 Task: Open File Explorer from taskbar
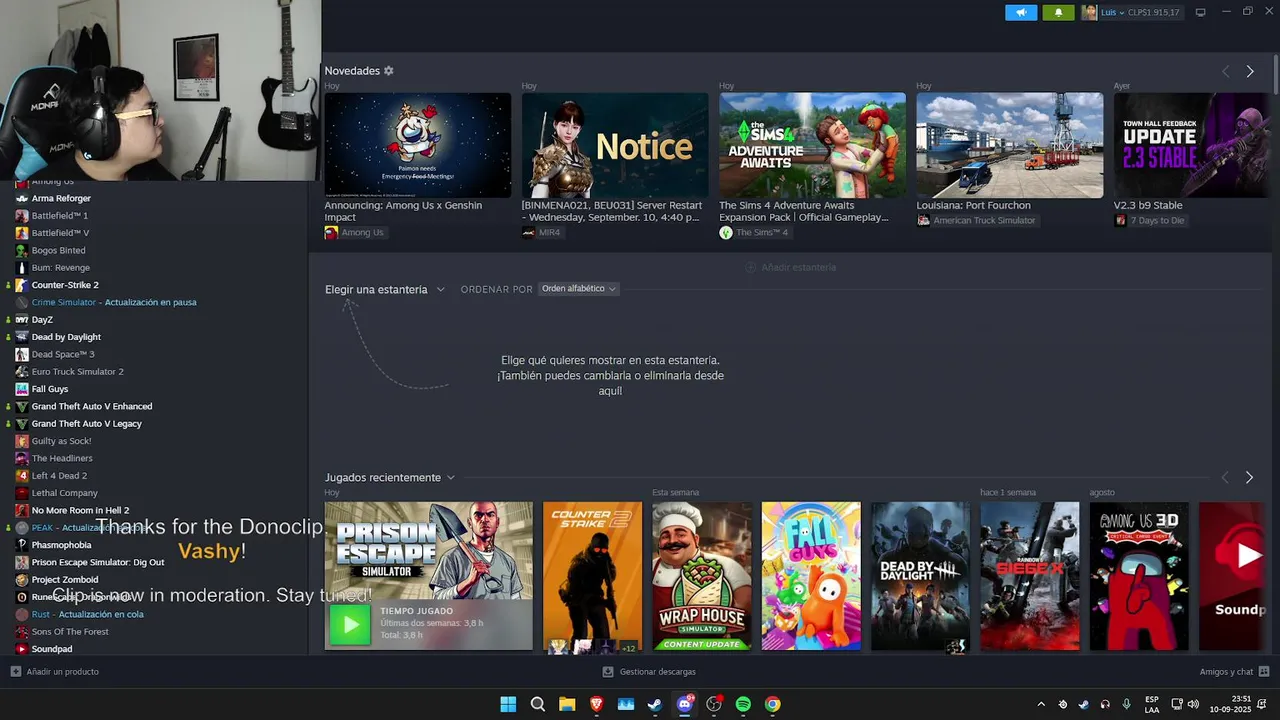(x=567, y=704)
